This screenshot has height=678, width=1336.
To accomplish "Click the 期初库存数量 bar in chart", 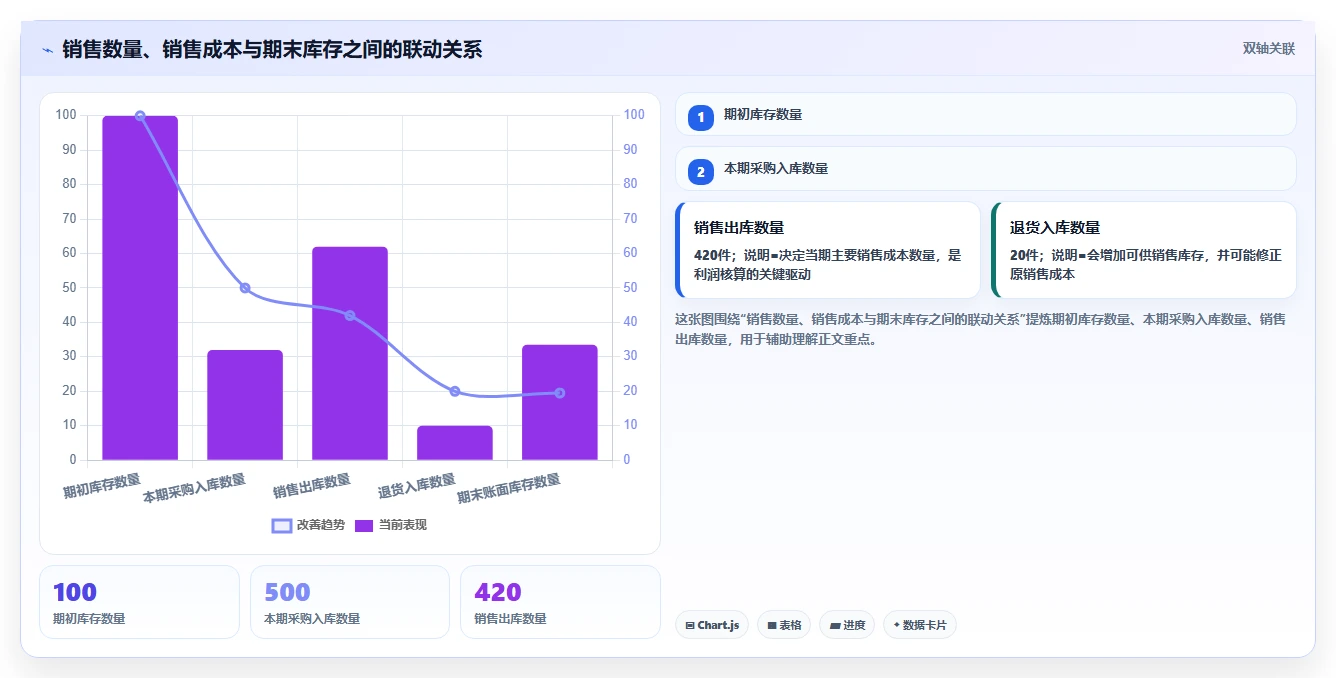I will click(140, 288).
